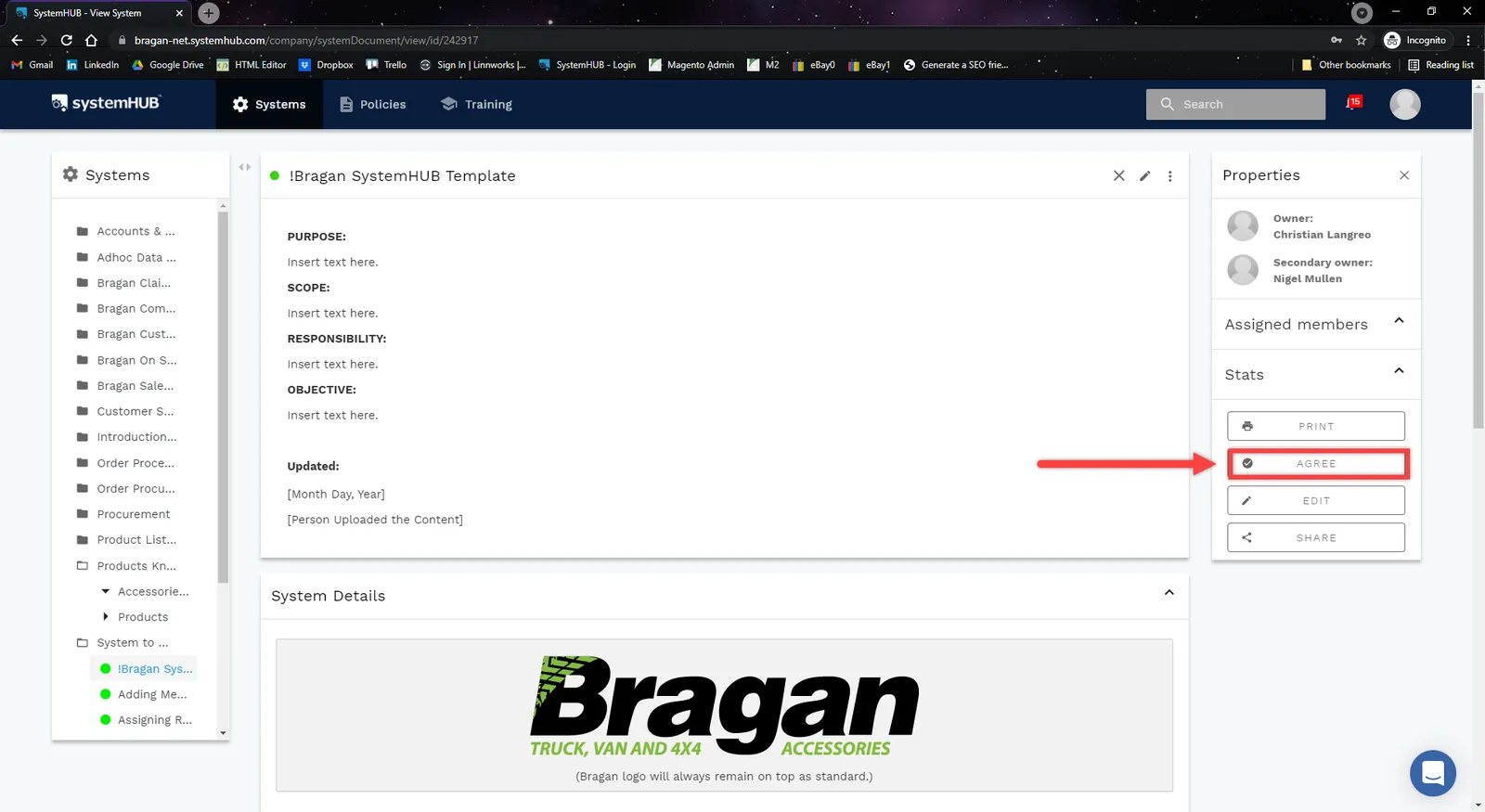The width and height of the screenshot is (1485, 812).
Task: Open the Adhoc Data folder
Action: [126, 257]
